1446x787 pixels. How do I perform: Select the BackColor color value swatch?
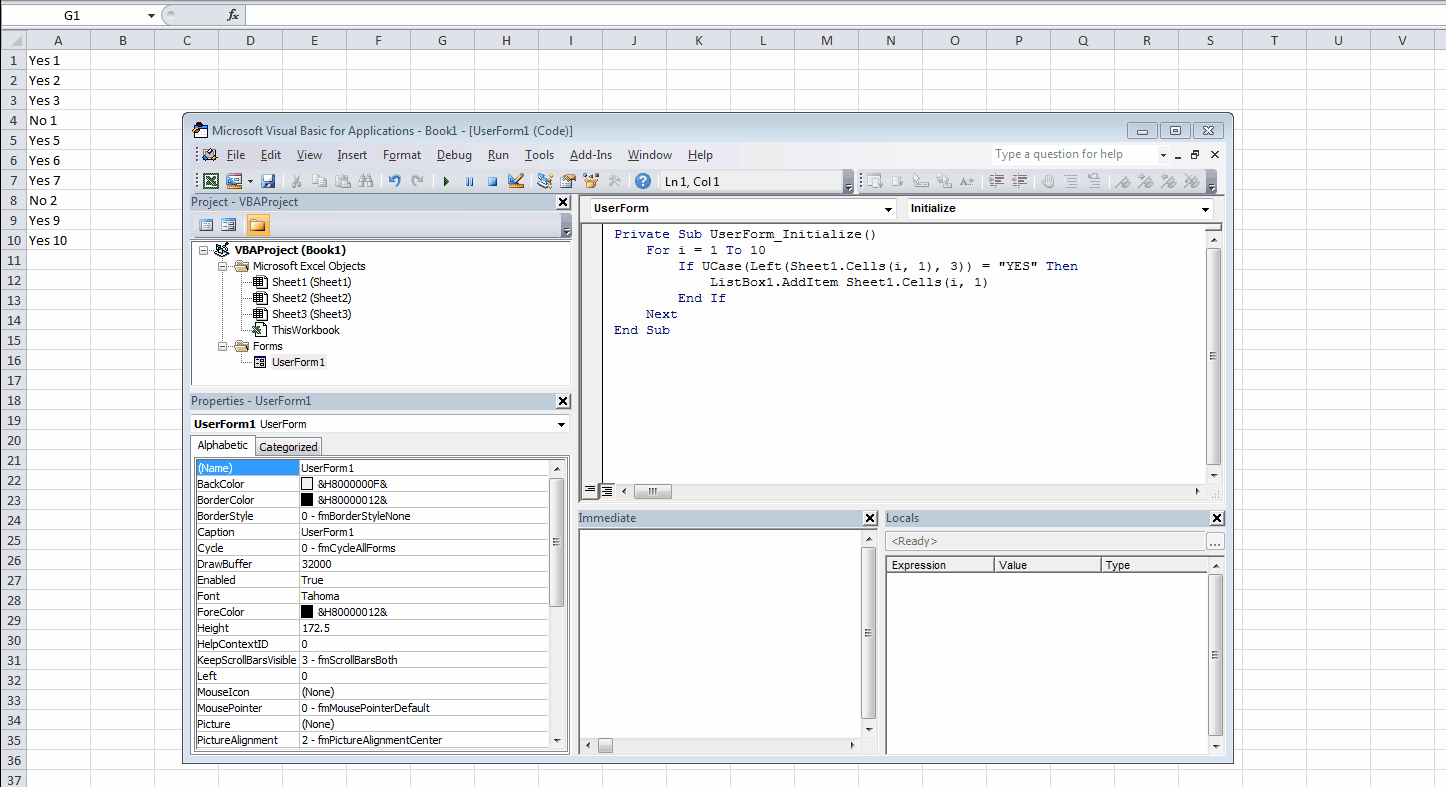[x=308, y=483]
